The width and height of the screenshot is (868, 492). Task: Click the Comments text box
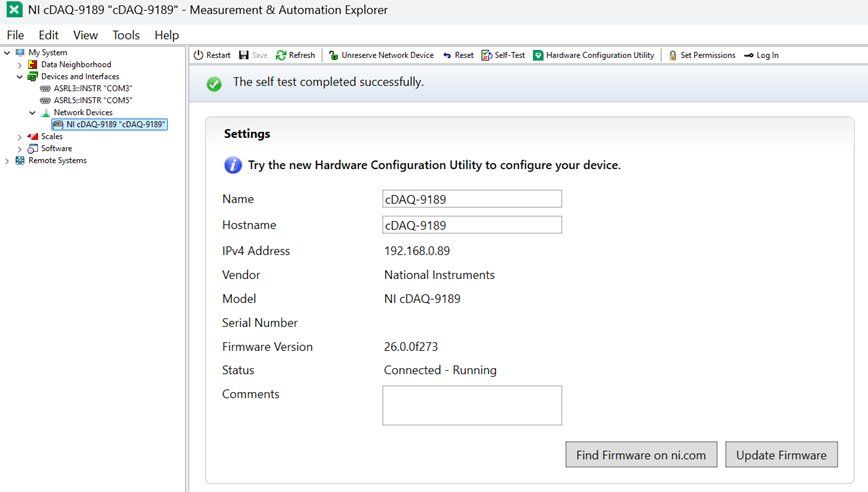[x=472, y=406]
